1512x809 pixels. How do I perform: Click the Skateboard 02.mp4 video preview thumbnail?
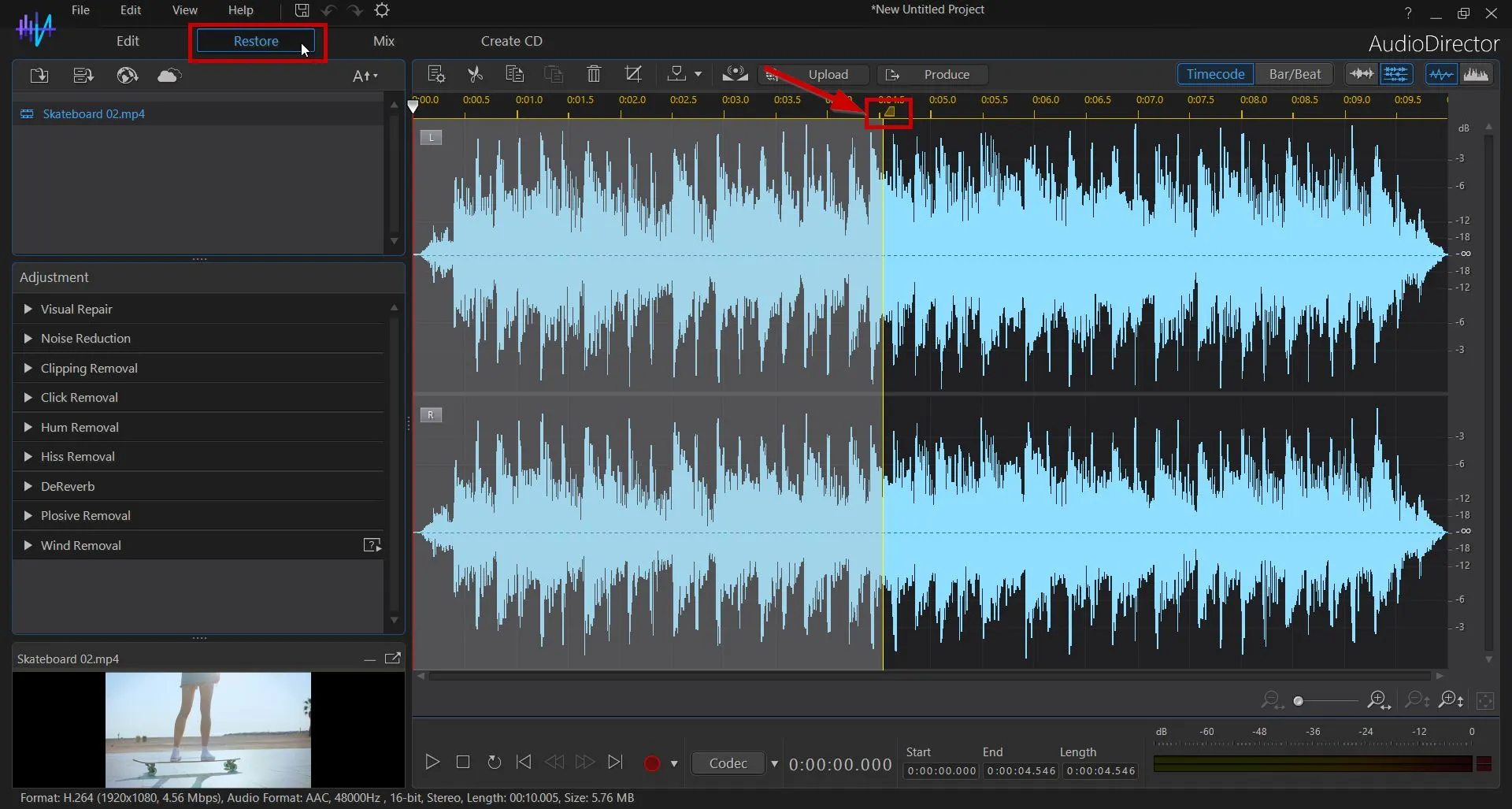(208, 729)
